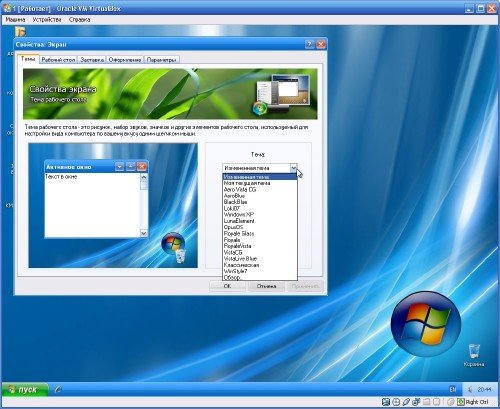Click the EN language indicator

(x=453, y=389)
